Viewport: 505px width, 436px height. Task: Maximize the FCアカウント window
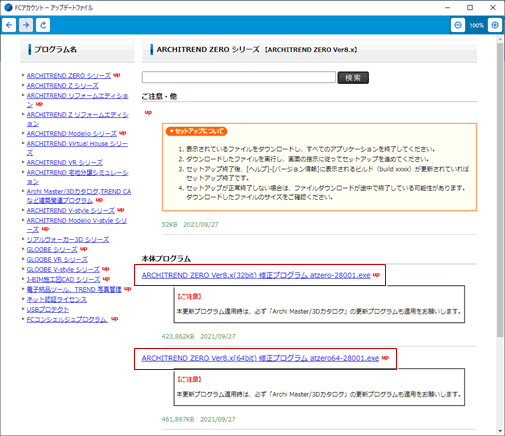tap(470, 7)
